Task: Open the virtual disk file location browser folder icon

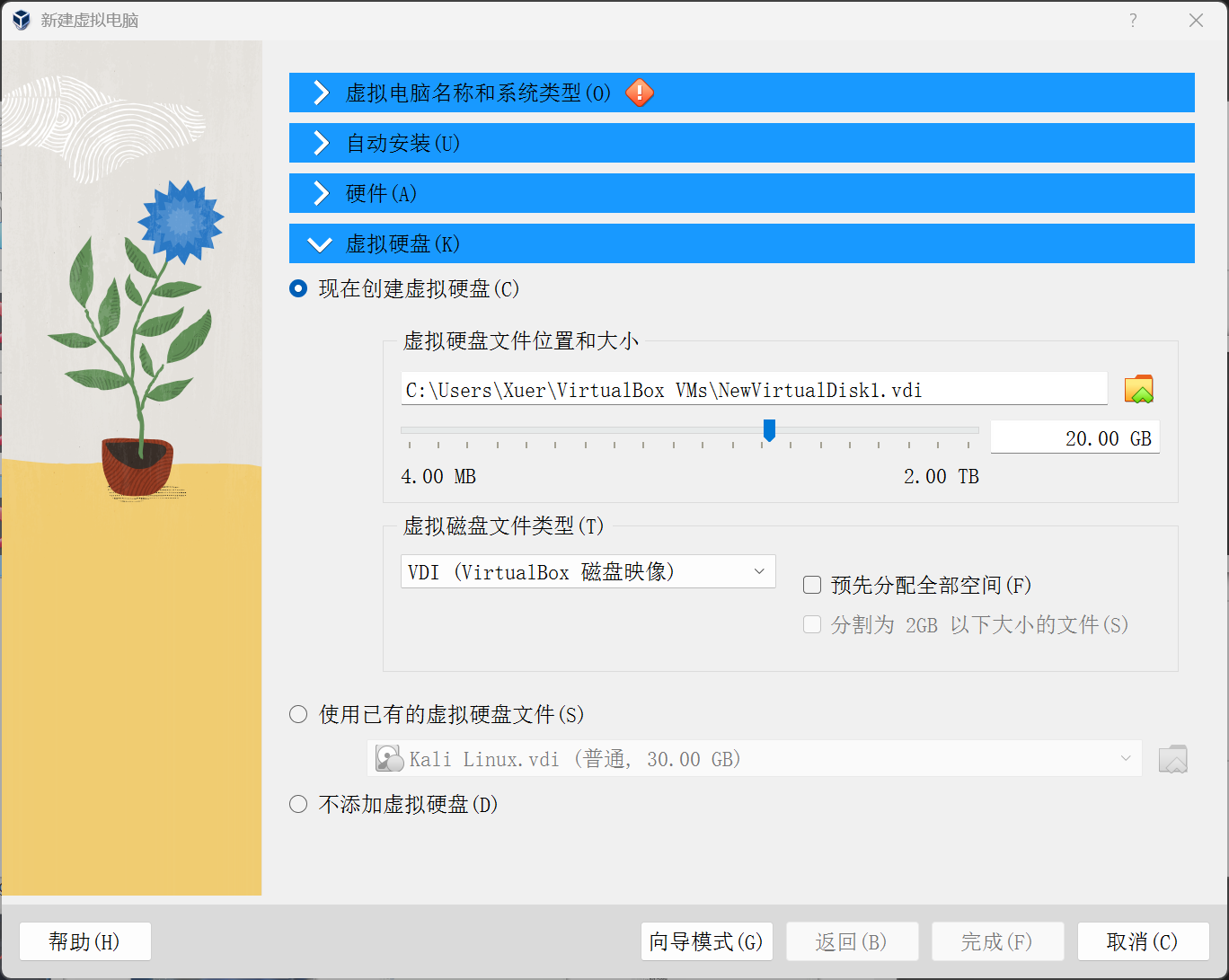Action: point(1138,388)
